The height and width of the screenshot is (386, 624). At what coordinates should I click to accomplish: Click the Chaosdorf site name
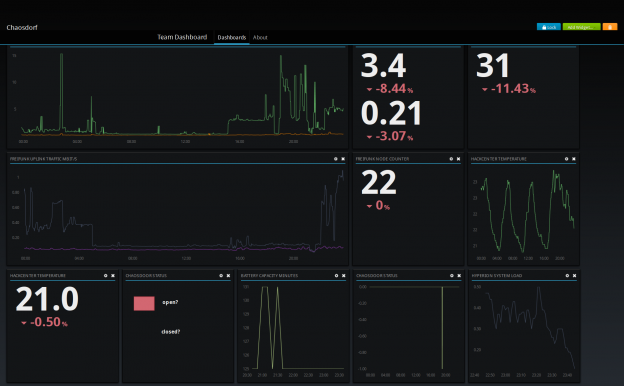(x=22, y=27)
